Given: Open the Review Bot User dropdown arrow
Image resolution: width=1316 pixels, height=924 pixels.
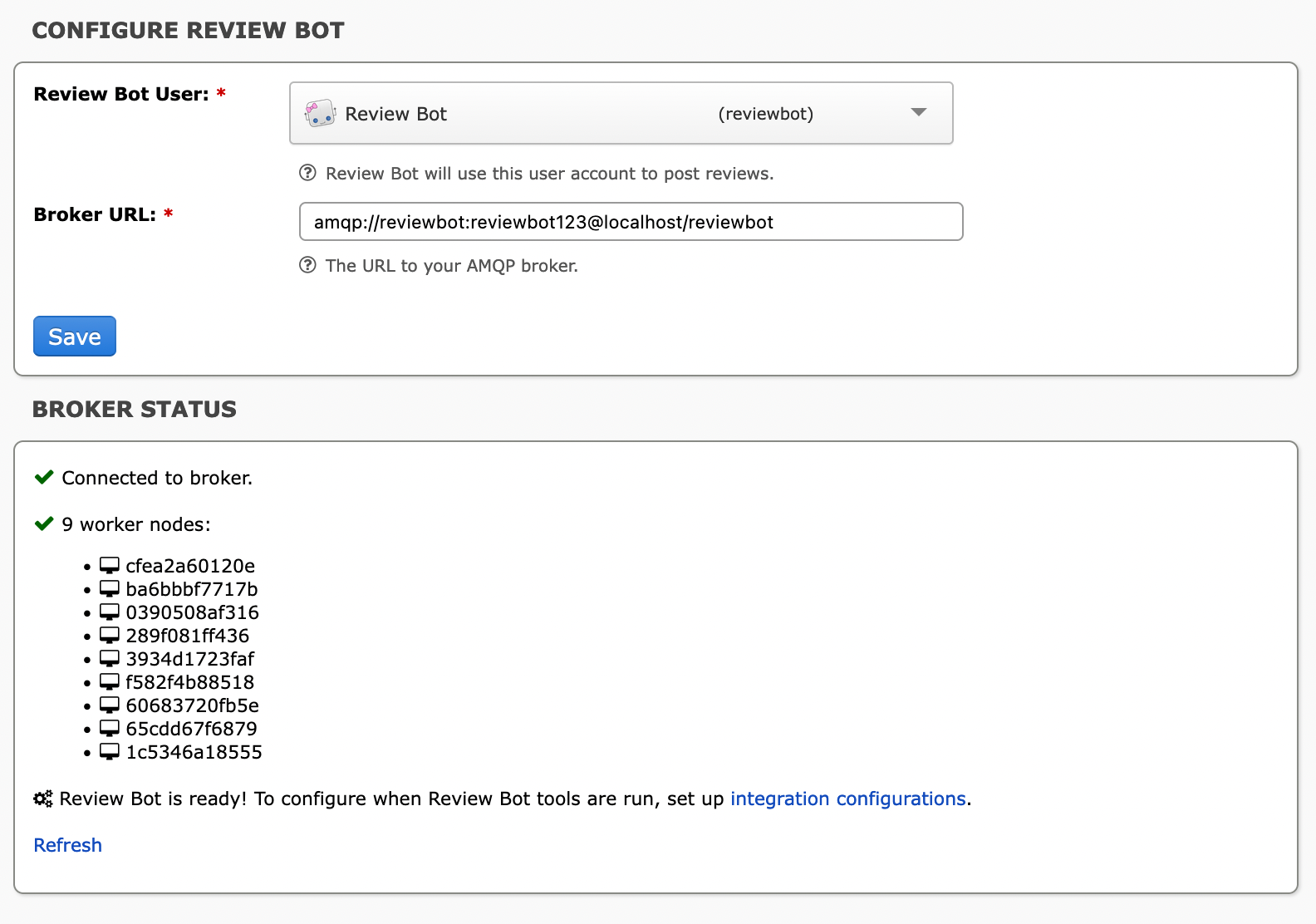Looking at the screenshot, I should pyautogui.click(x=918, y=112).
